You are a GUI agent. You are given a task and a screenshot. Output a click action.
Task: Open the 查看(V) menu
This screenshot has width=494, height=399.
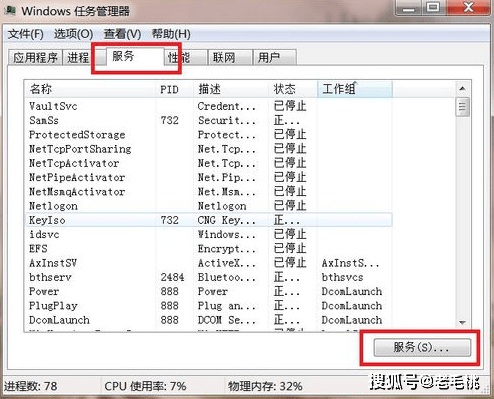(122, 34)
